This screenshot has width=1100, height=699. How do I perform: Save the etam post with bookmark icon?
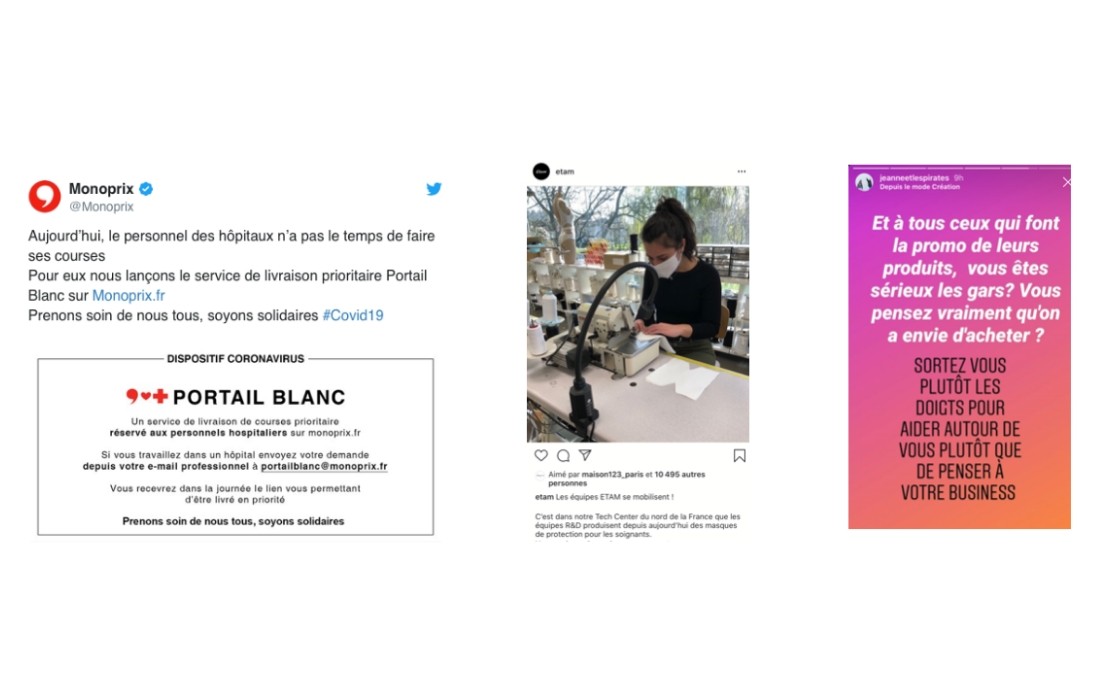point(739,456)
